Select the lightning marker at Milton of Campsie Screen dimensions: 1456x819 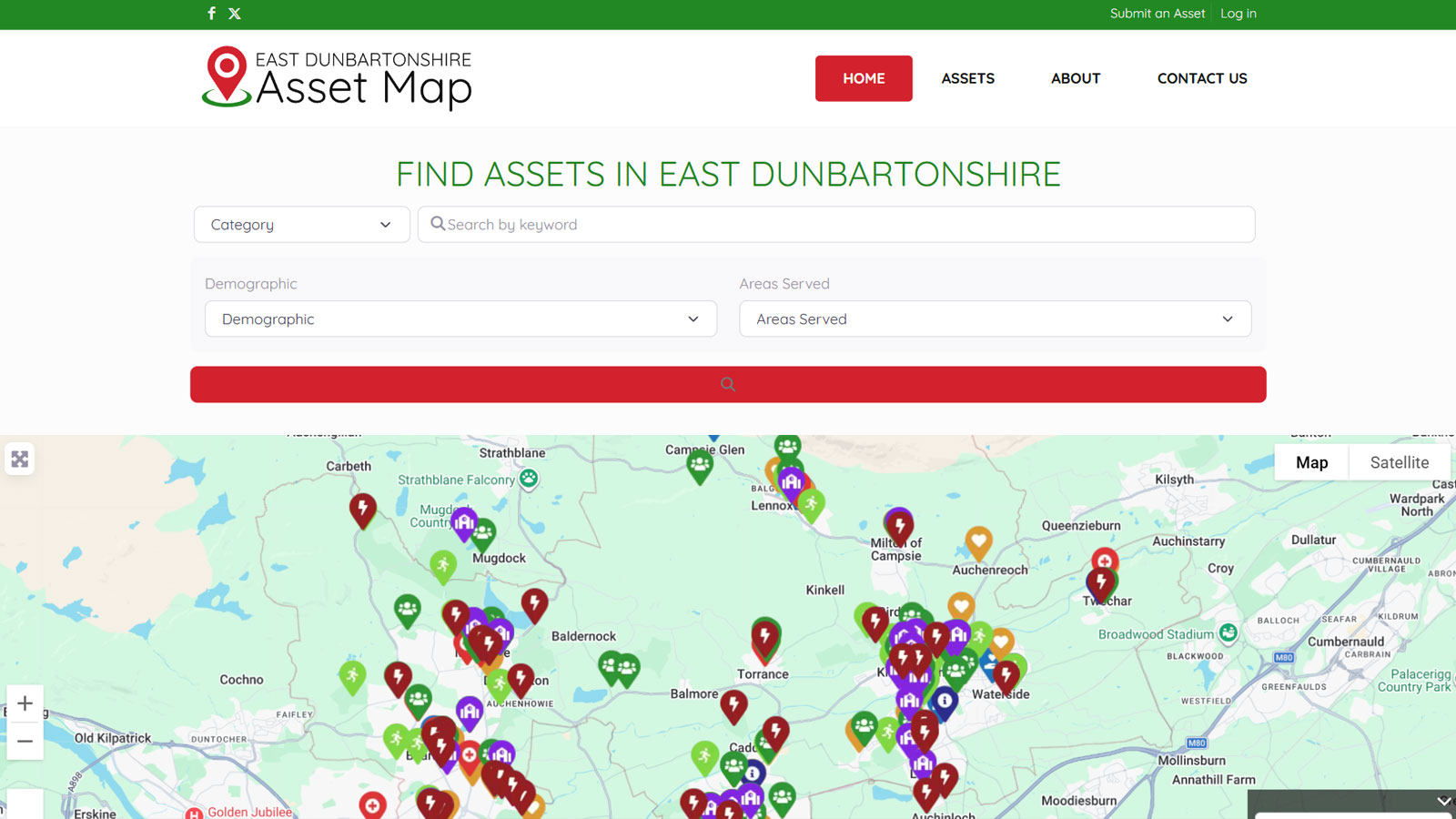pyautogui.click(x=900, y=526)
